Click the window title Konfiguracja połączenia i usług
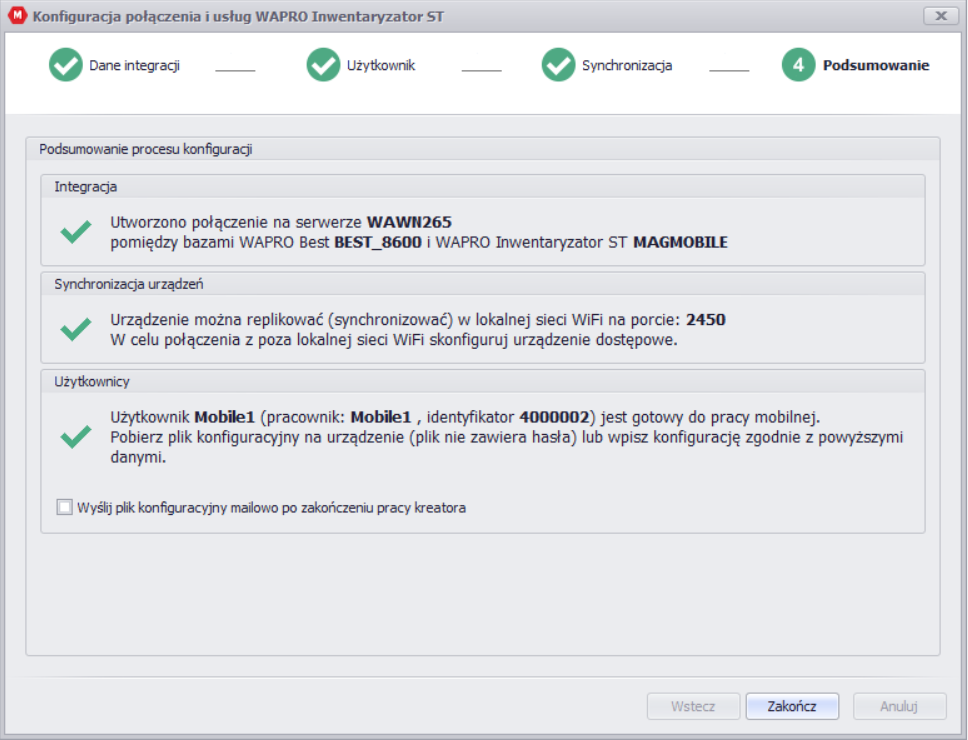This screenshot has width=968, height=740. click(238, 16)
